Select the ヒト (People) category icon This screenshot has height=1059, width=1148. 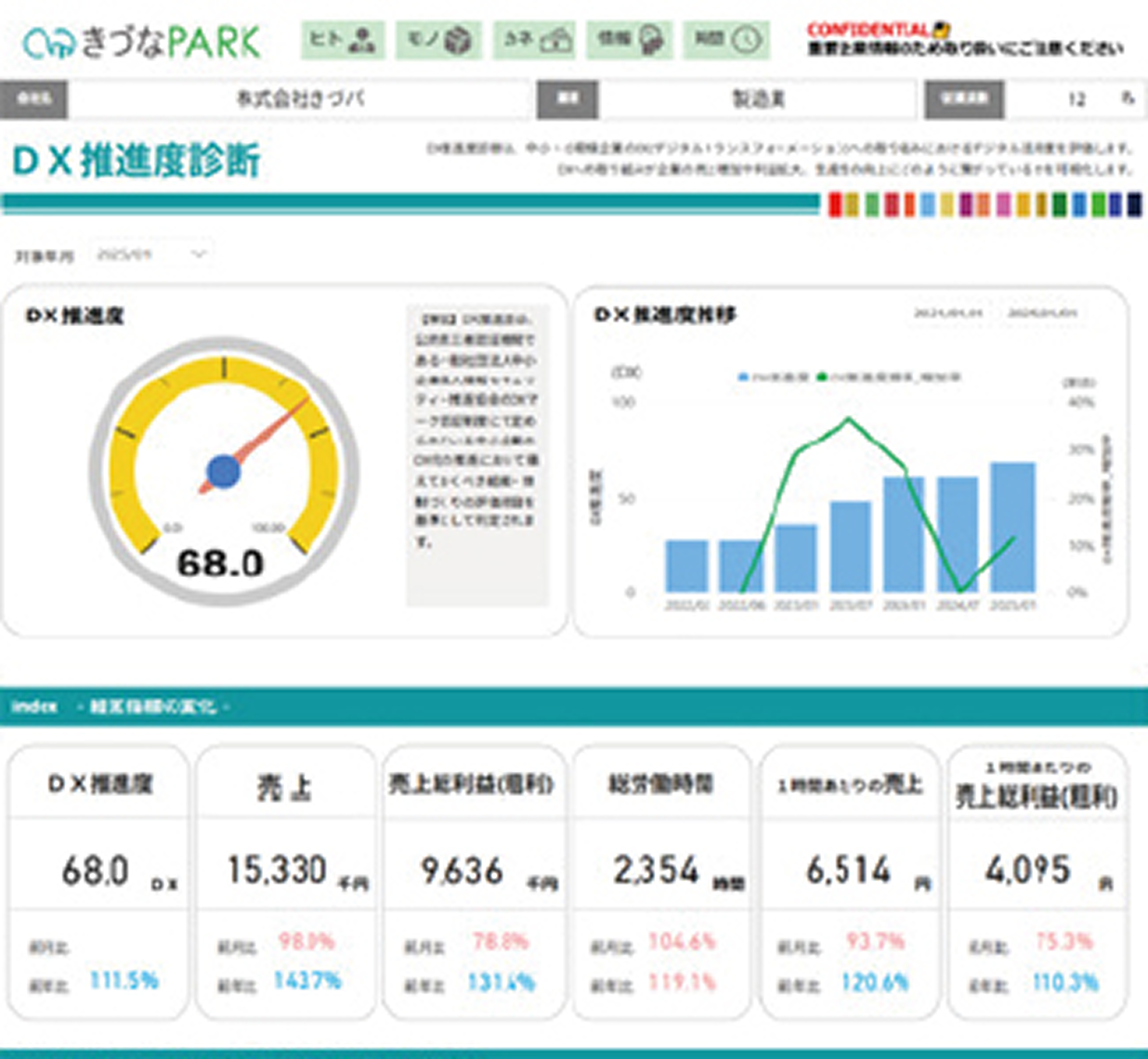(x=345, y=42)
